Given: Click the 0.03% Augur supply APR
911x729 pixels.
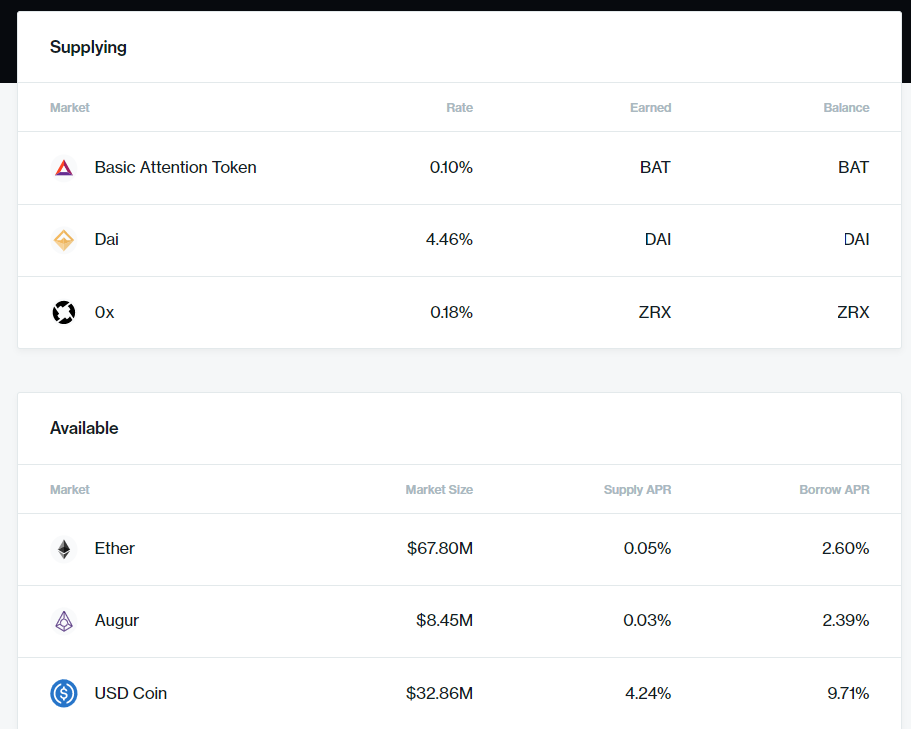Looking at the screenshot, I should (x=647, y=620).
